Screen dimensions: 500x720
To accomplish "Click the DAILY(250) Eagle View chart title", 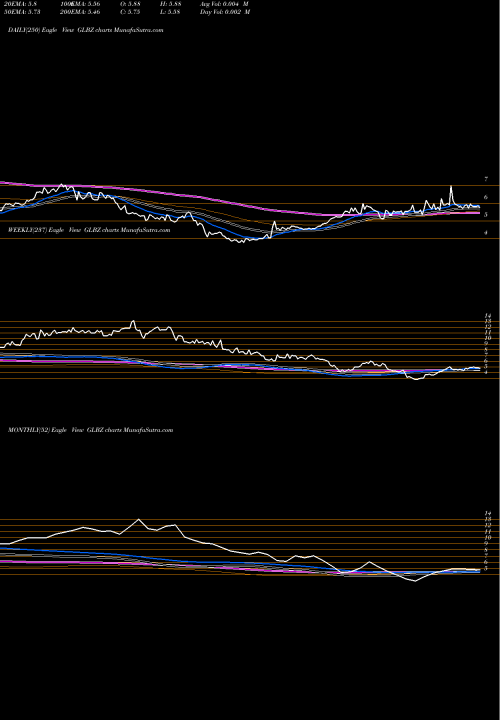I will pyautogui.click(x=86, y=30).
